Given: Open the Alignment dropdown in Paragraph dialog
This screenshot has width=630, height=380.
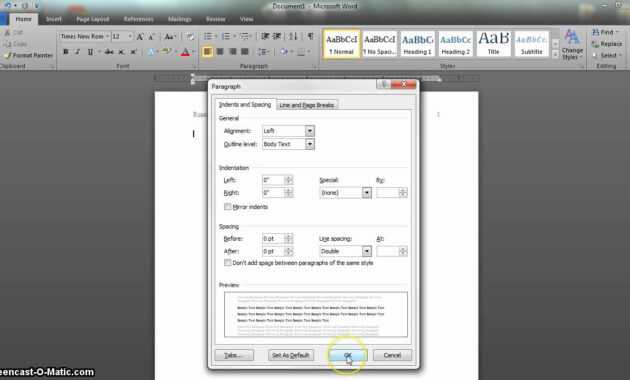Looking at the screenshot, I should 309,131.
